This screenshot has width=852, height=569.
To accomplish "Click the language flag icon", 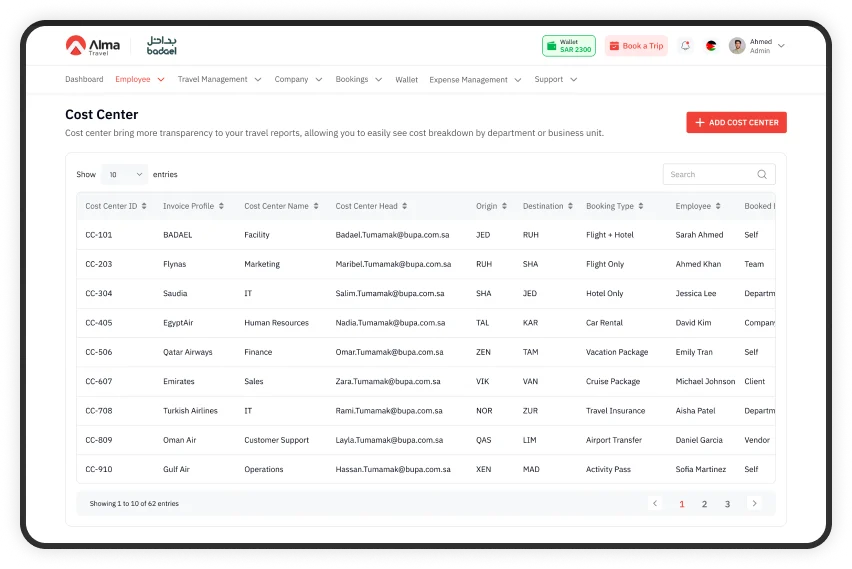I will tap(711, 46).
